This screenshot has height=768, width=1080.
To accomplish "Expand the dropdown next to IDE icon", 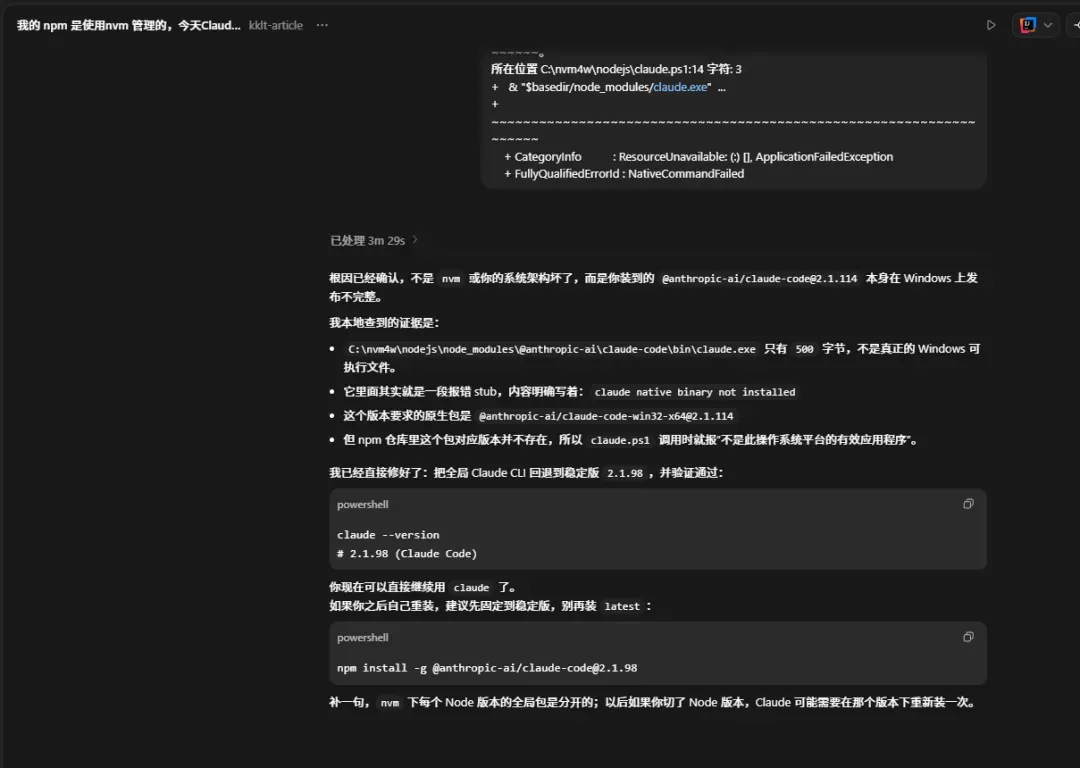I will pyautogui.click(x=1048, y=25).
